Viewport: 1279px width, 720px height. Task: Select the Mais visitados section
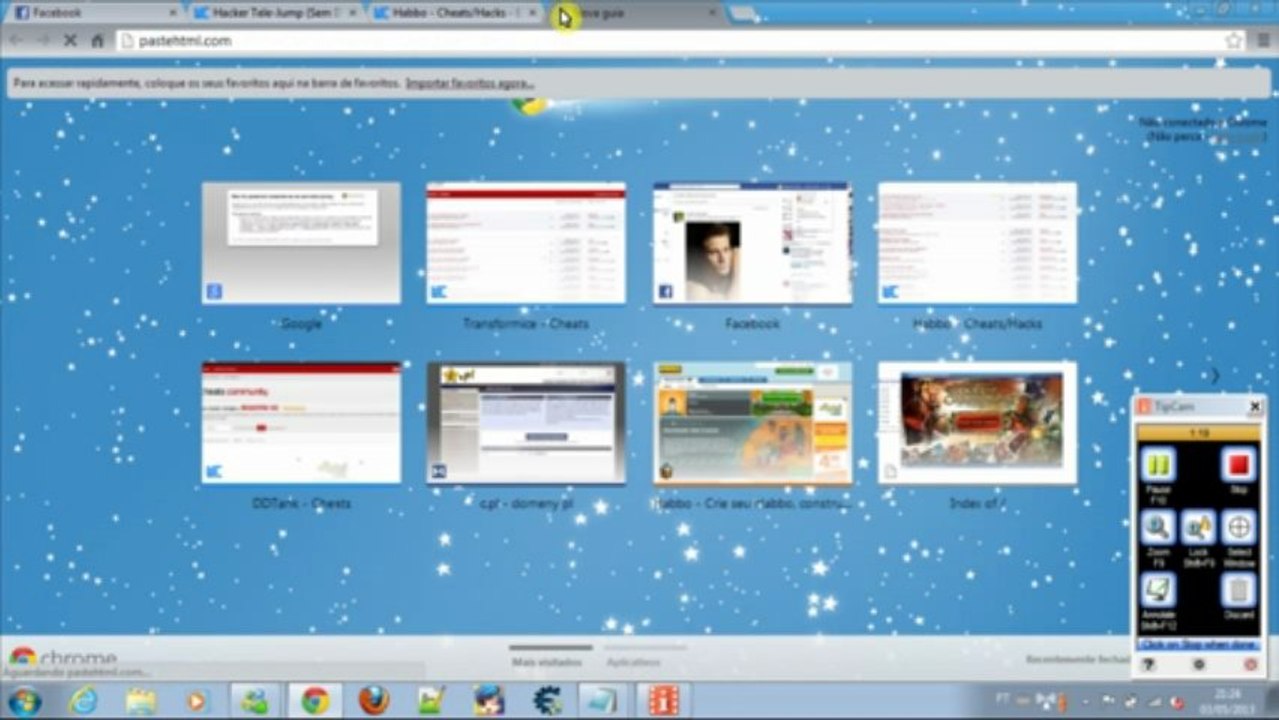[x=547, y=662]
